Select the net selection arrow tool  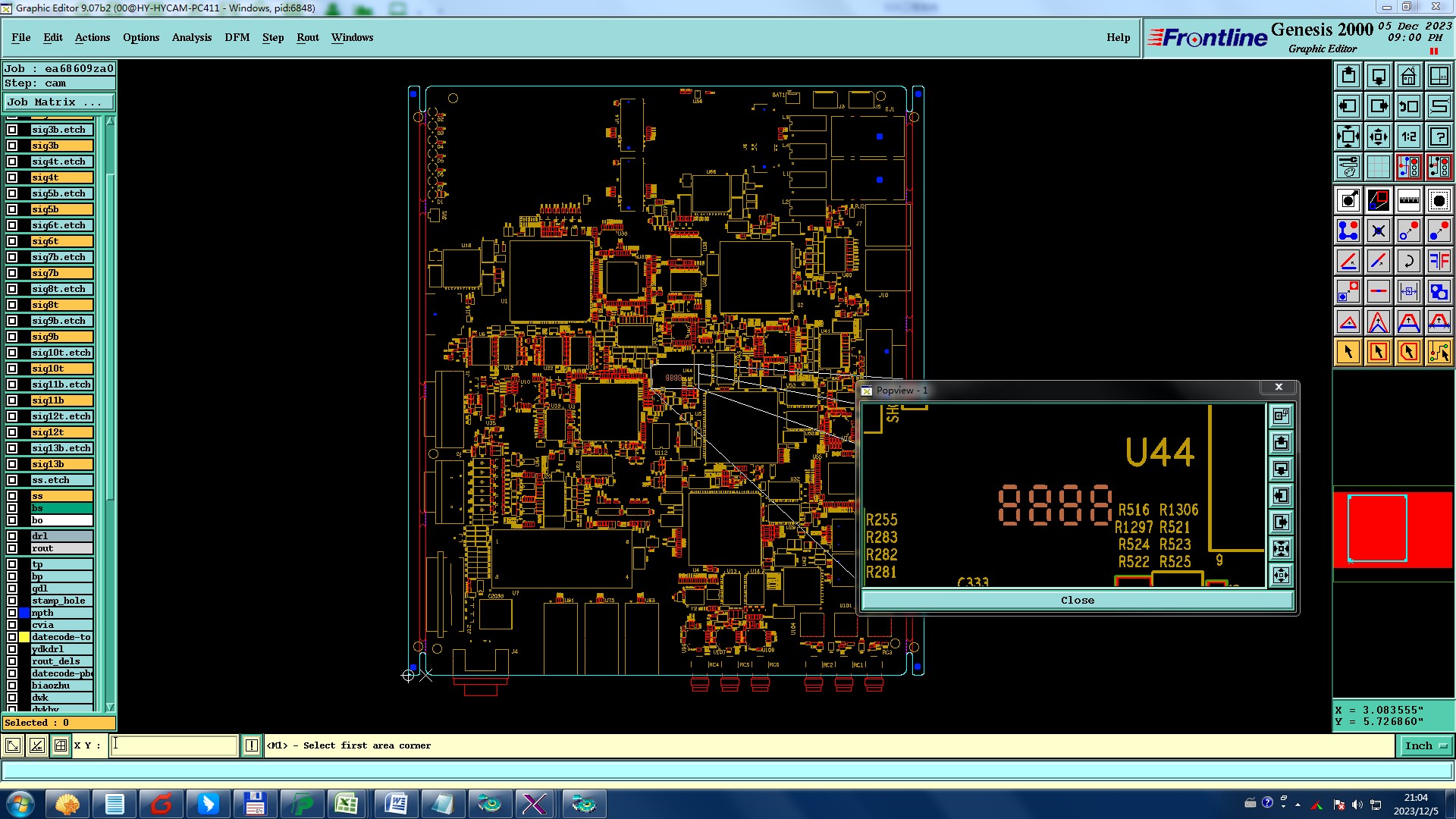1439,352
